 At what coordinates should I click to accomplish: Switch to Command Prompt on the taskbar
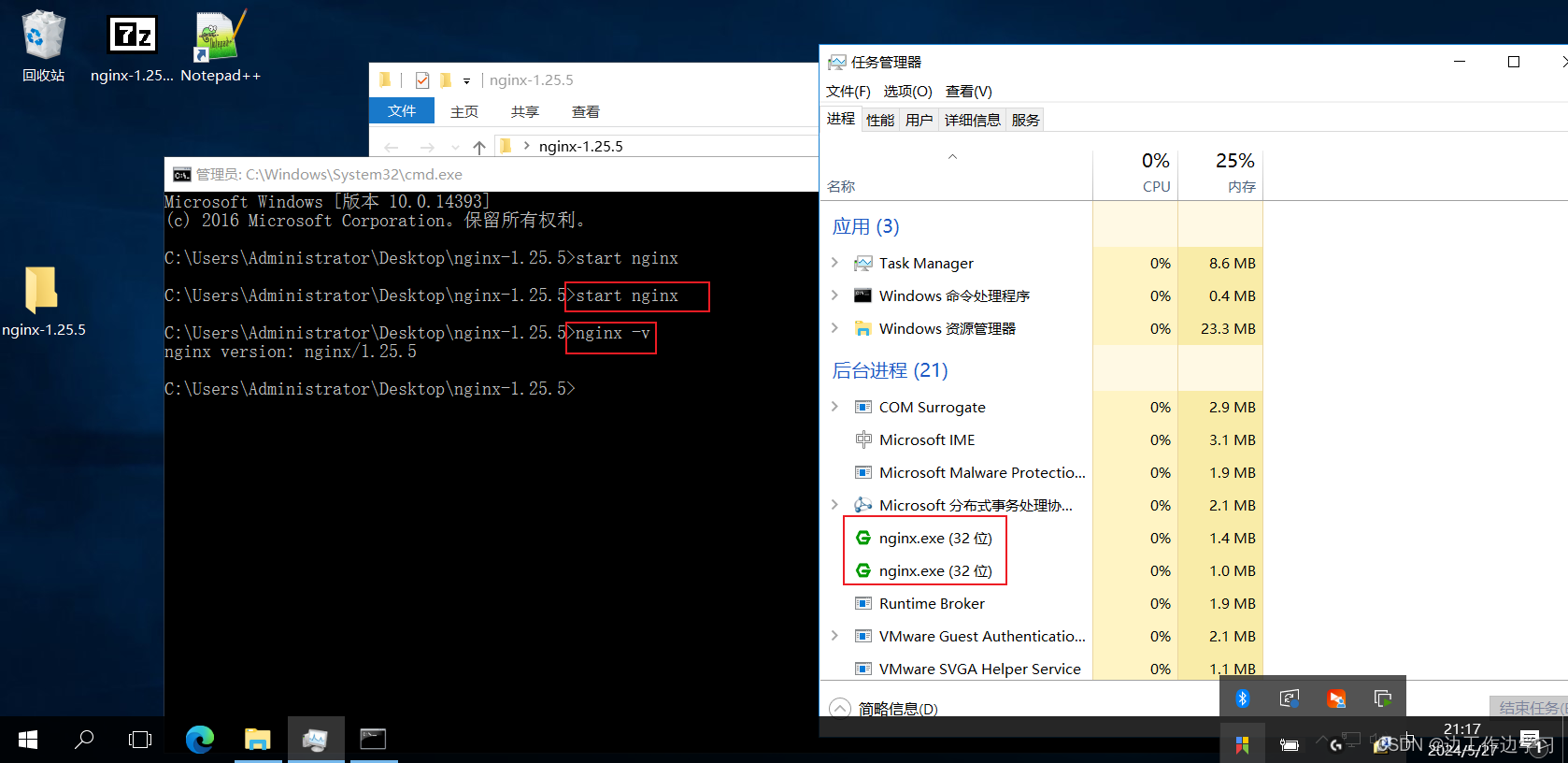click(374, 740)
